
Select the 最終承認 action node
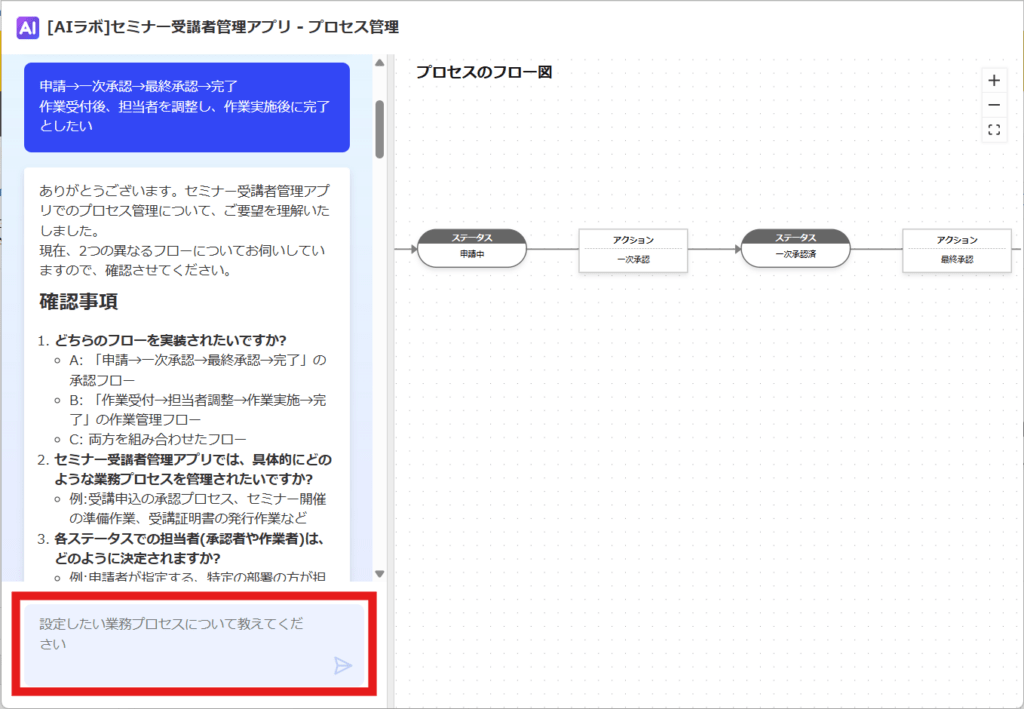click(956, 250)
